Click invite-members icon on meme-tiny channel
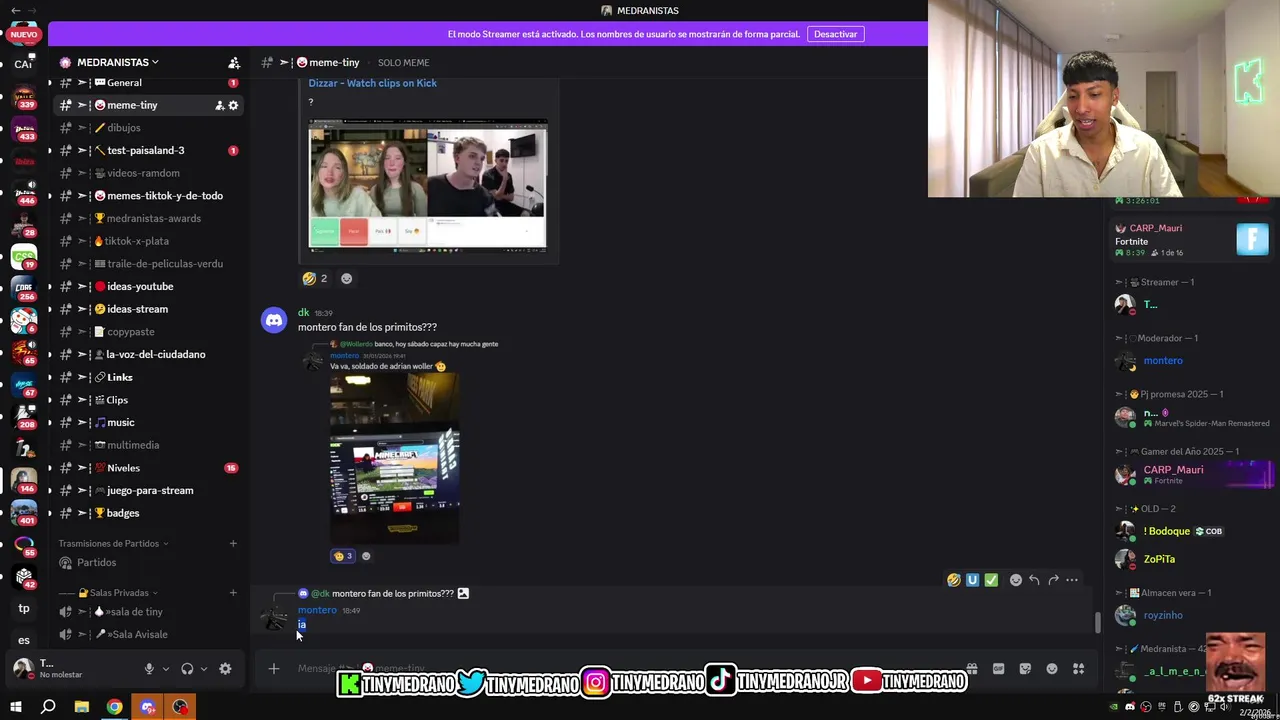This screenshot has width=1280, height=720. click(219, 105)
